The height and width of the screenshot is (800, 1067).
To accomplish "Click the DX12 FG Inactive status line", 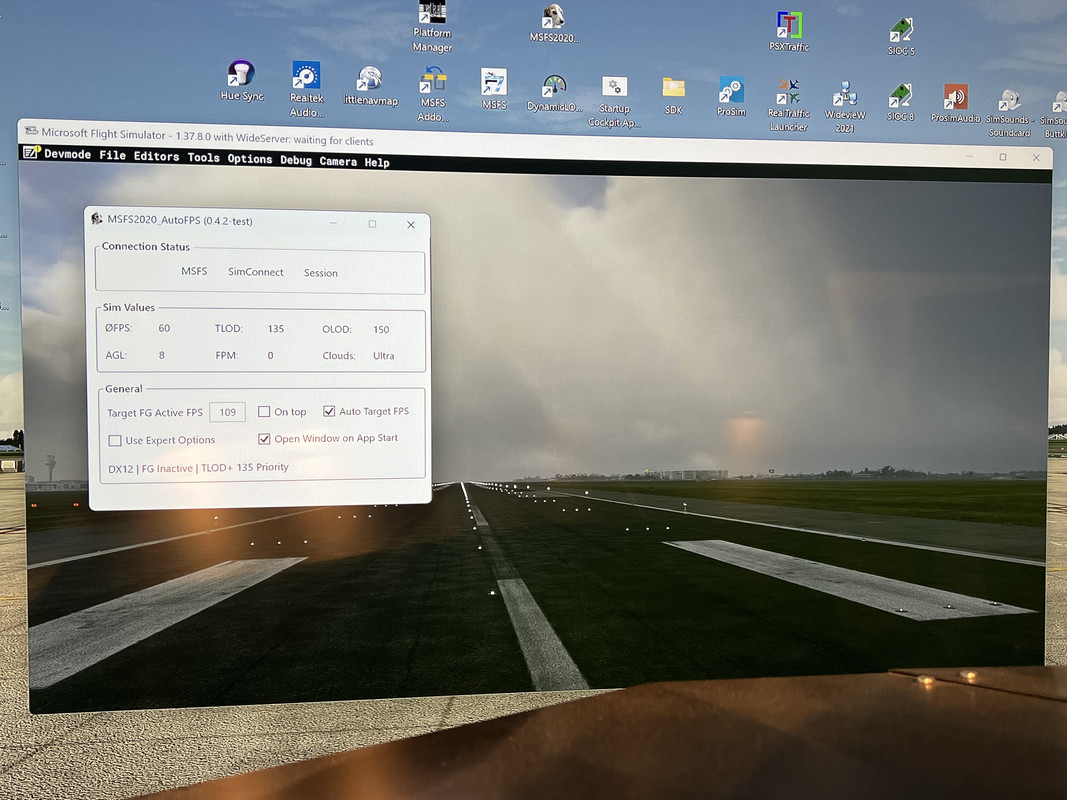I will [198, 468].
